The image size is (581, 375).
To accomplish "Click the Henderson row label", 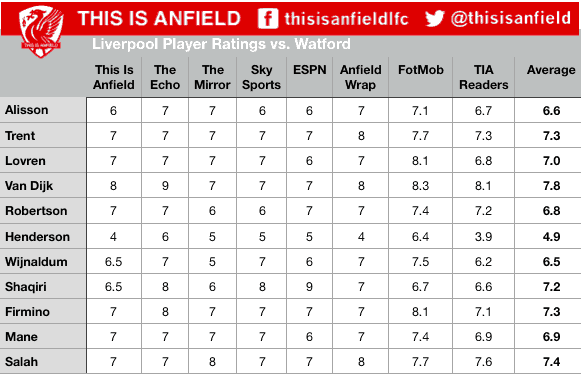I will (x=37, y=236).
